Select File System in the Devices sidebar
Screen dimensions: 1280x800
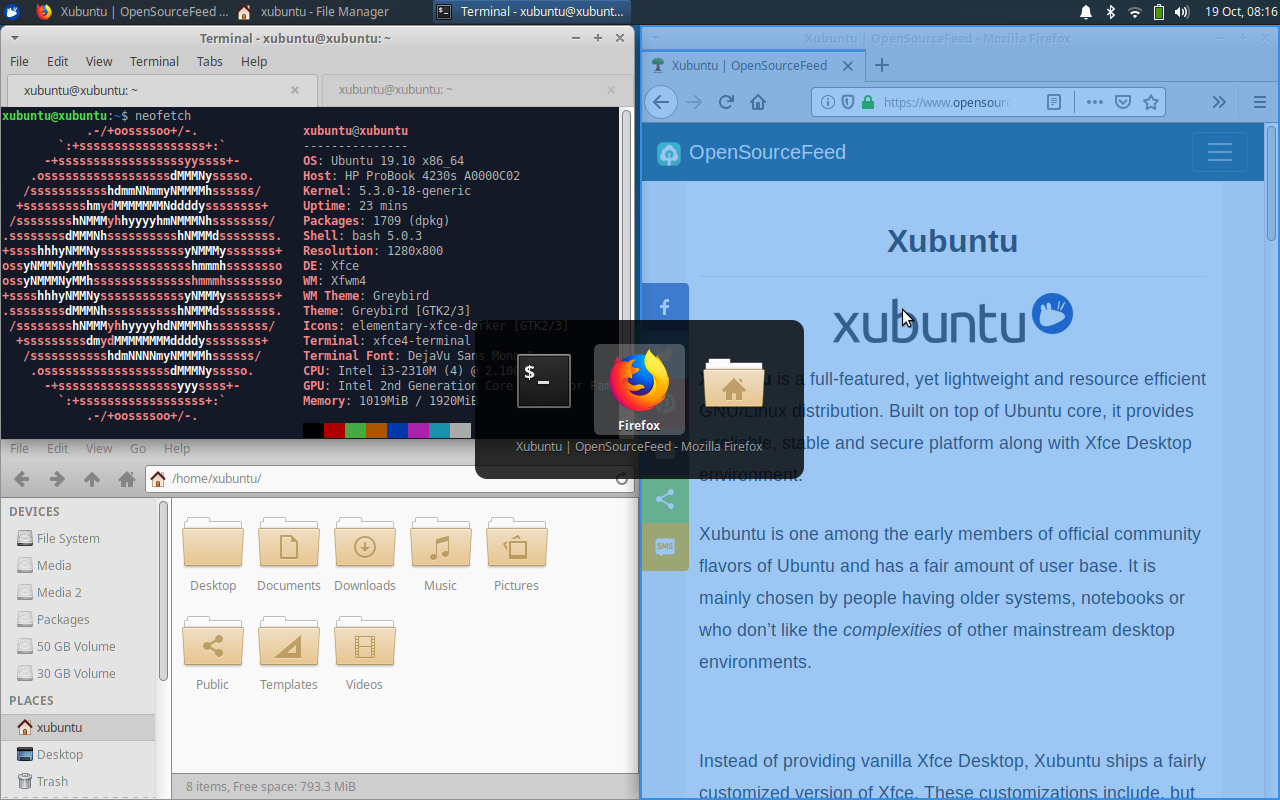coord(68,538)
